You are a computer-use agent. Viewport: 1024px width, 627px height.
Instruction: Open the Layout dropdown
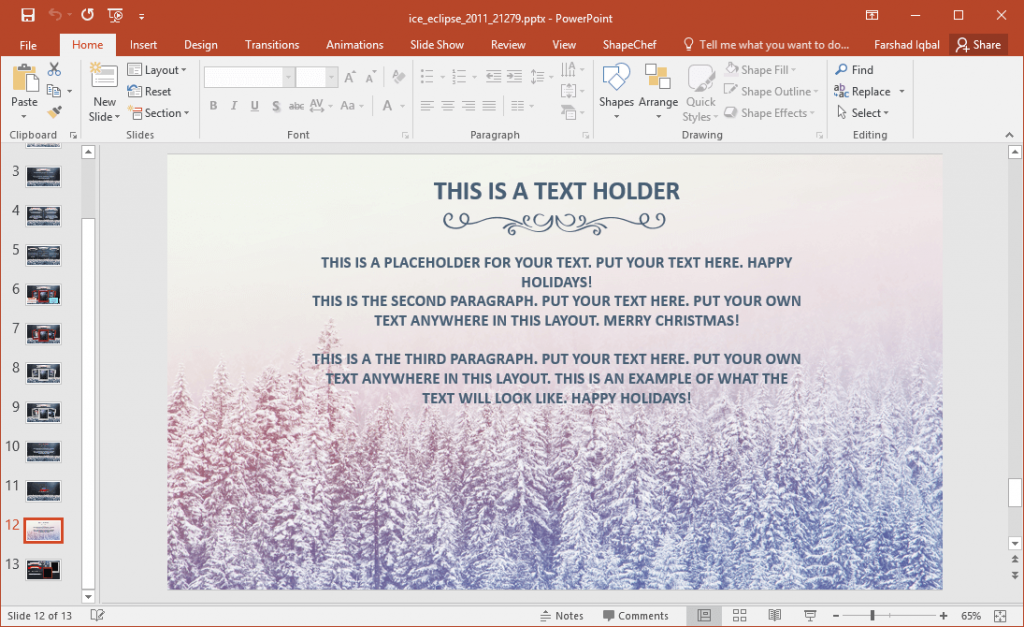158,69
